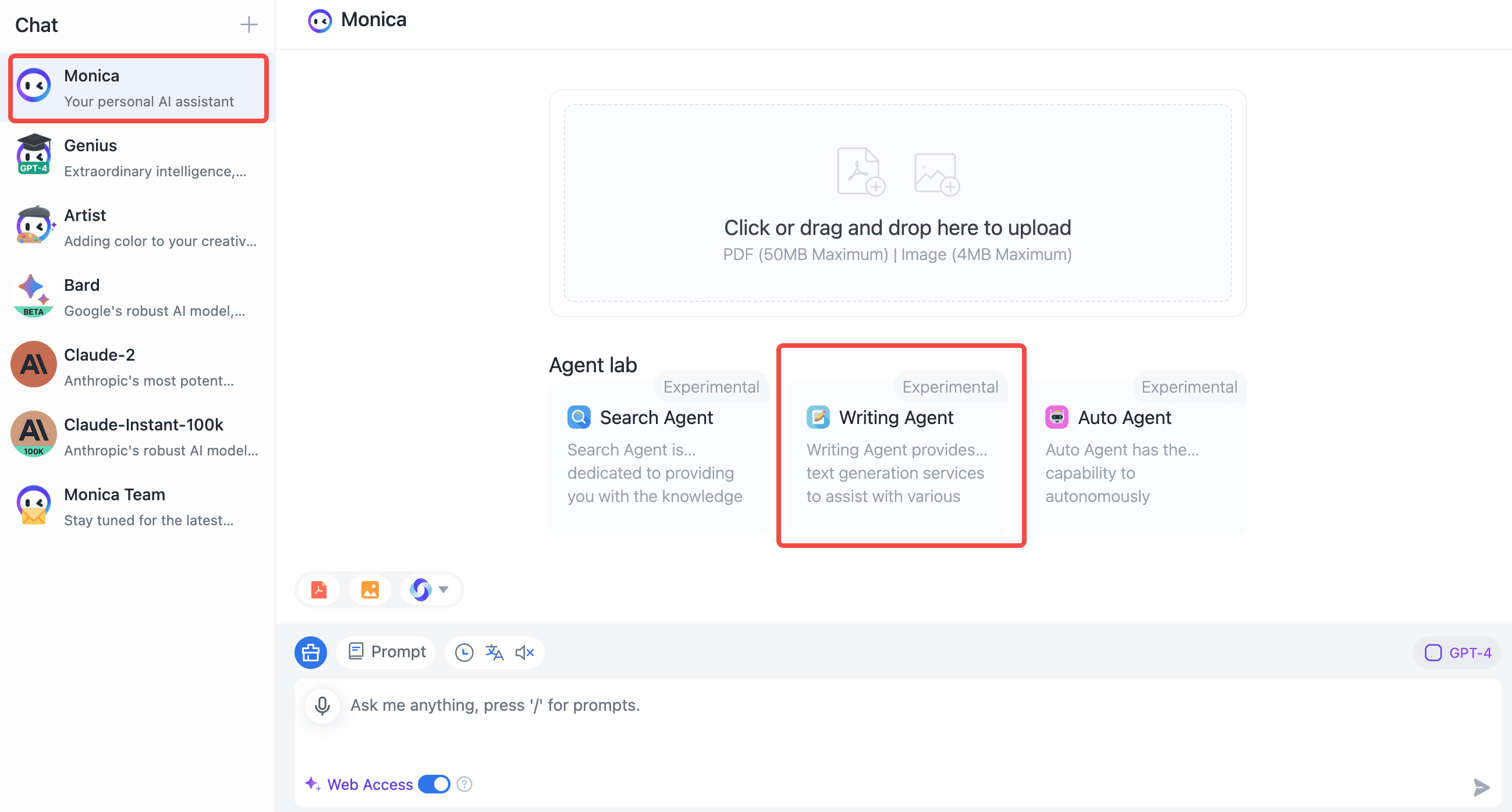Viewport: 1512px width, 812px height.
Task: Click the PDF upload icon
Action: tap(318, 590)
